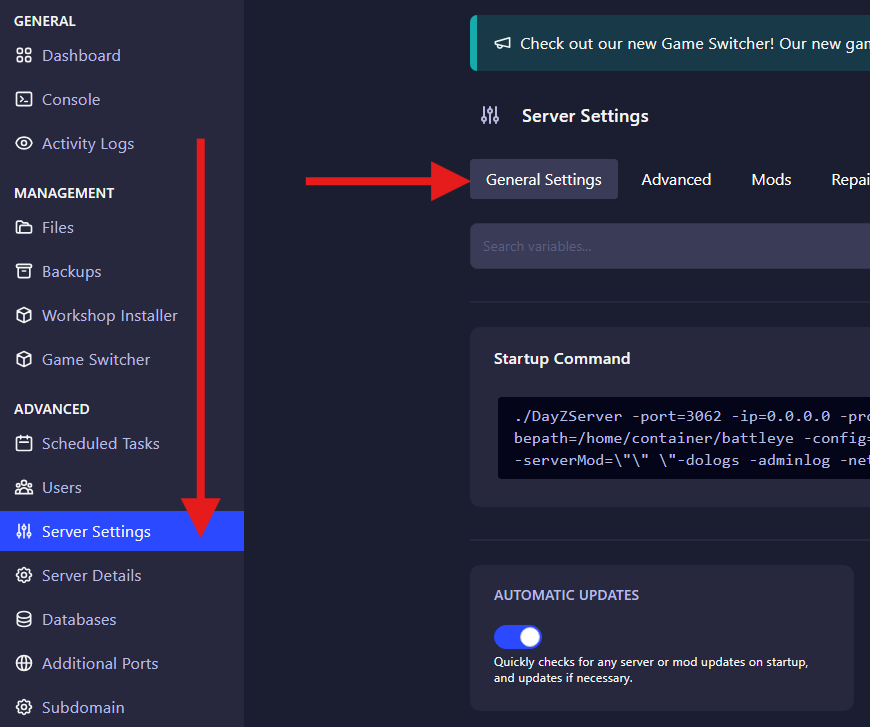The width and height of the screenshot is (870, 727).
Task: Navigate to Subdomain settings
Action: point(83,708)
